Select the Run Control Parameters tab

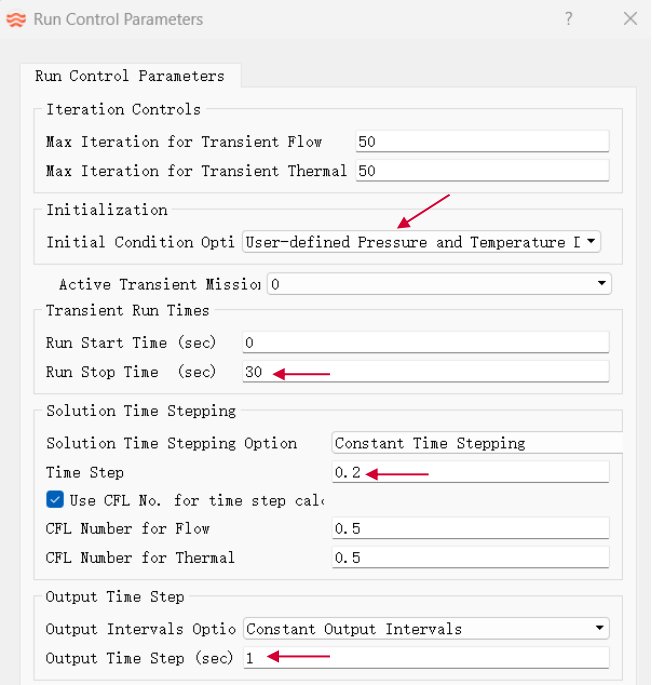click(x=129, y=76)
